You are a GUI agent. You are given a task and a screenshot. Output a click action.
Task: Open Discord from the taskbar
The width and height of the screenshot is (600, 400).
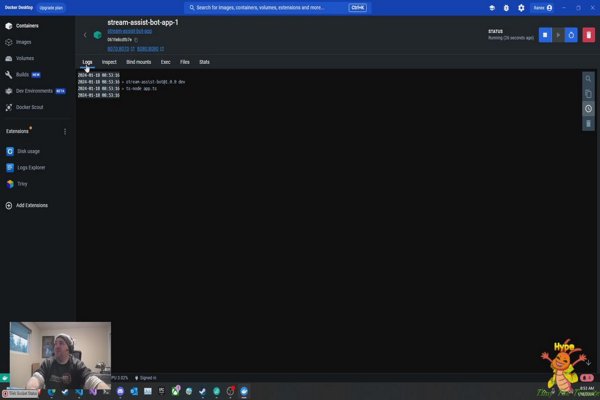[120, 391]
